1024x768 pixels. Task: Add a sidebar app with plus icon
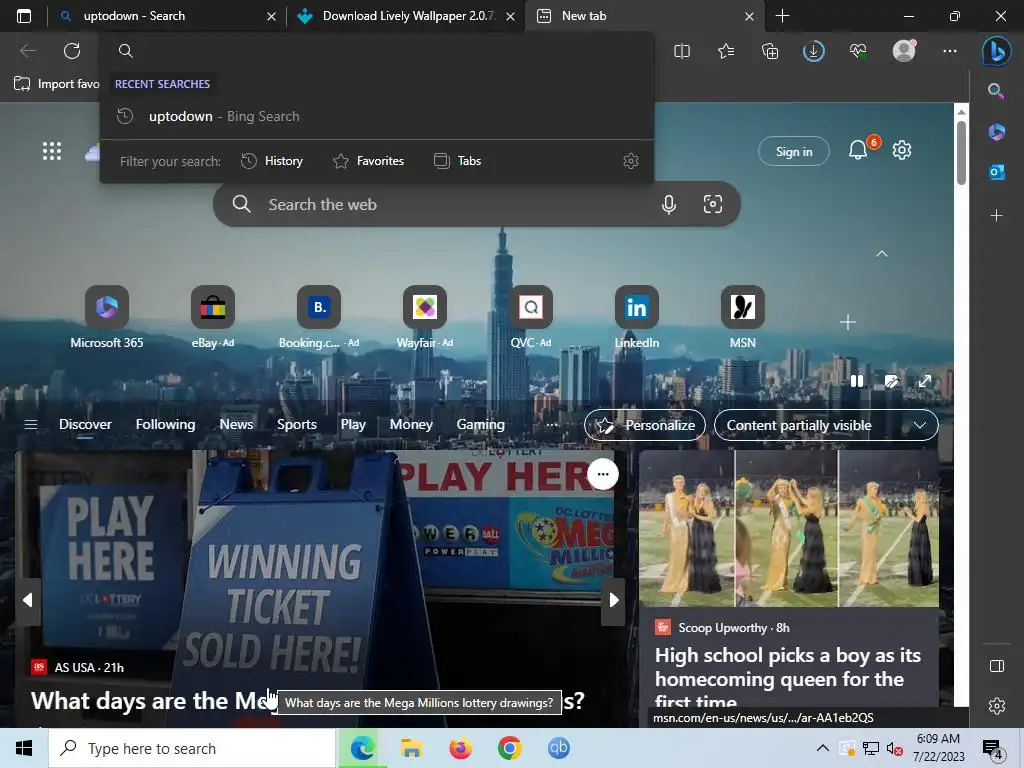(996, 215)
